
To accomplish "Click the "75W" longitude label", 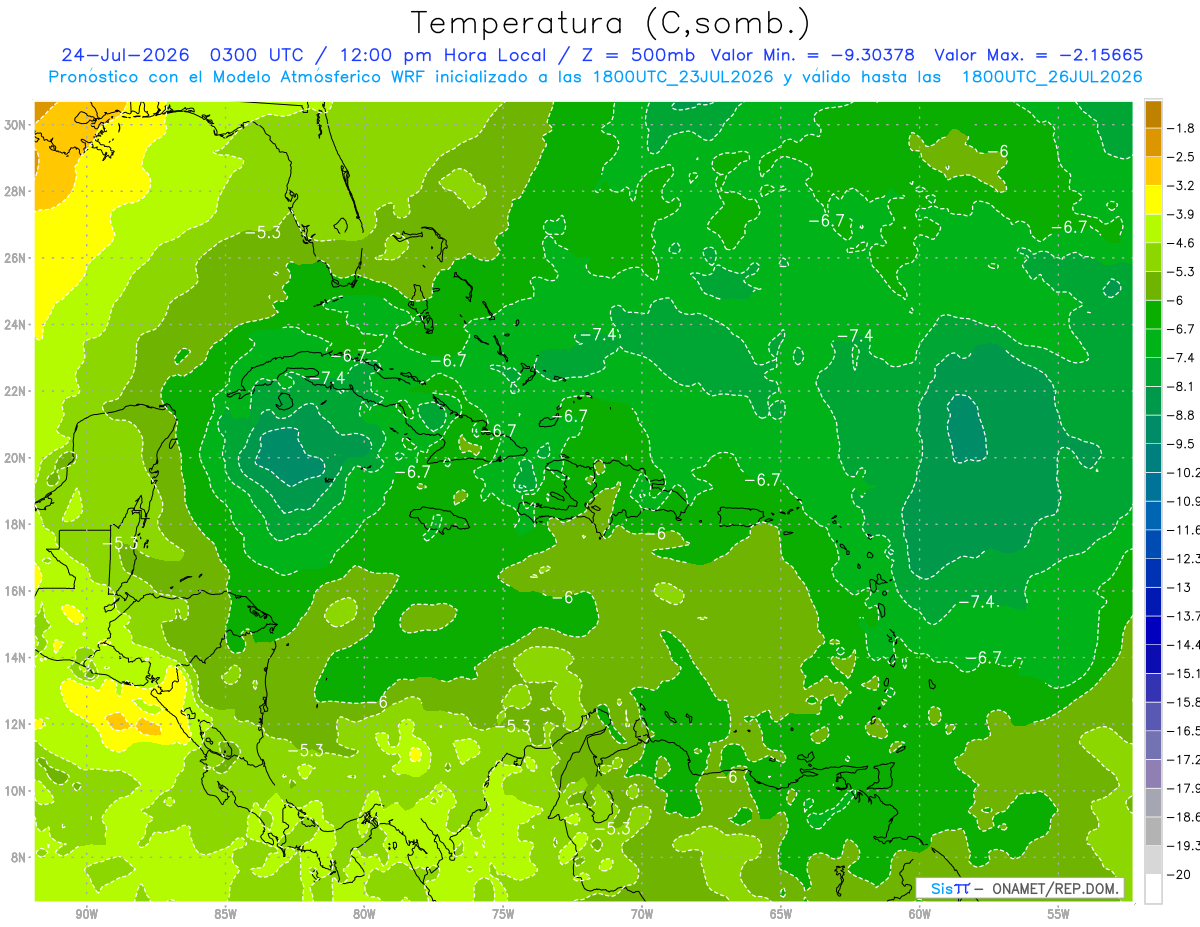I will (503, 914).
